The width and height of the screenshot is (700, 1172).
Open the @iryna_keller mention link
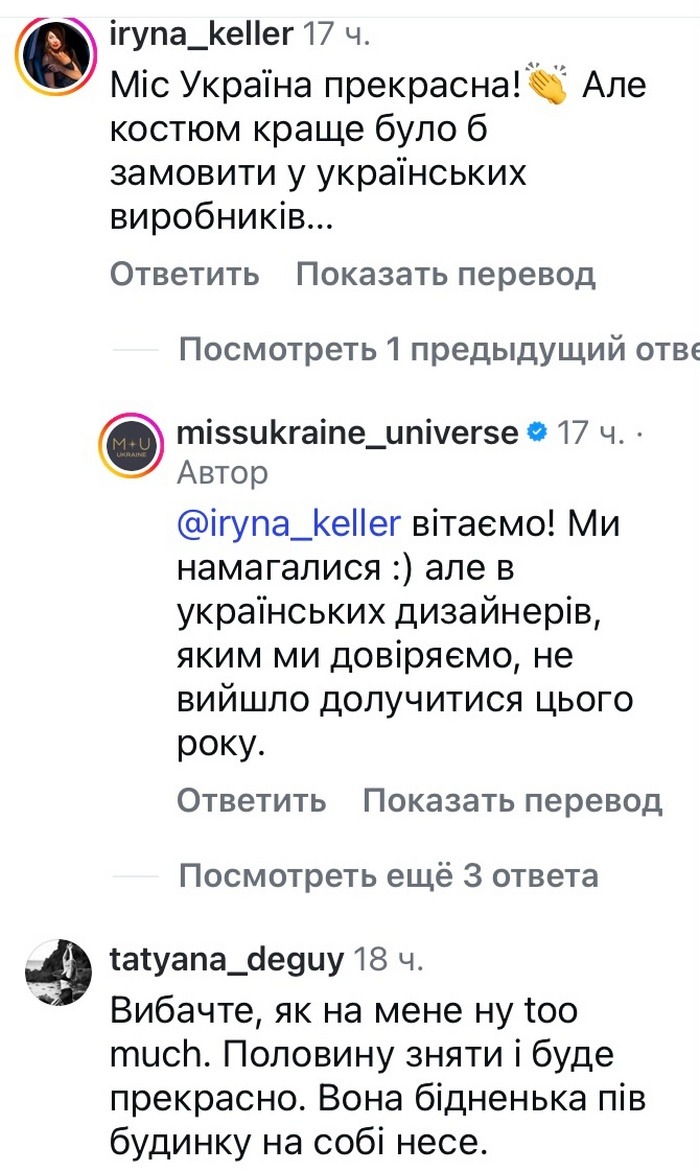tap(281, 524)
